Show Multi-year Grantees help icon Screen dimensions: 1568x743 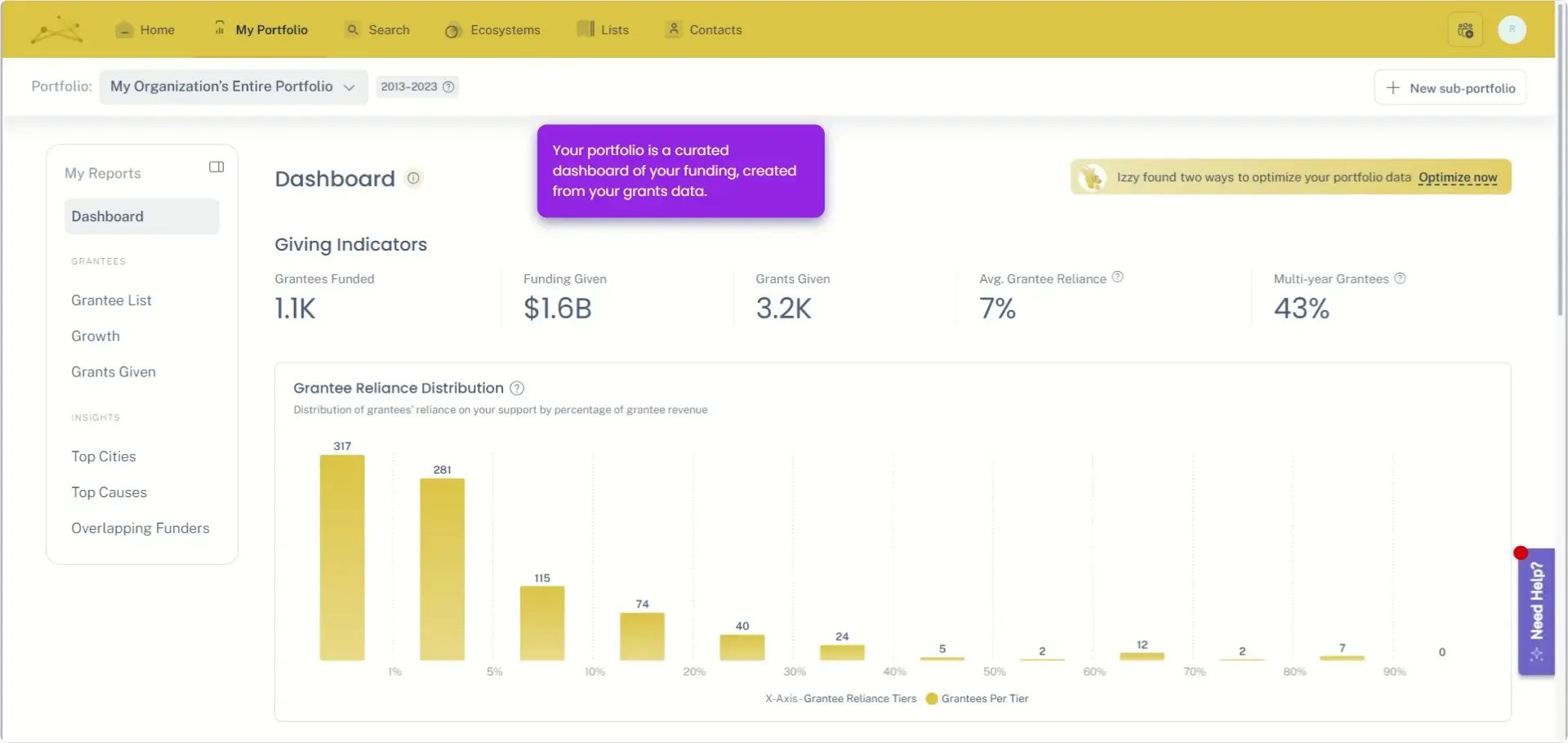1400,278
